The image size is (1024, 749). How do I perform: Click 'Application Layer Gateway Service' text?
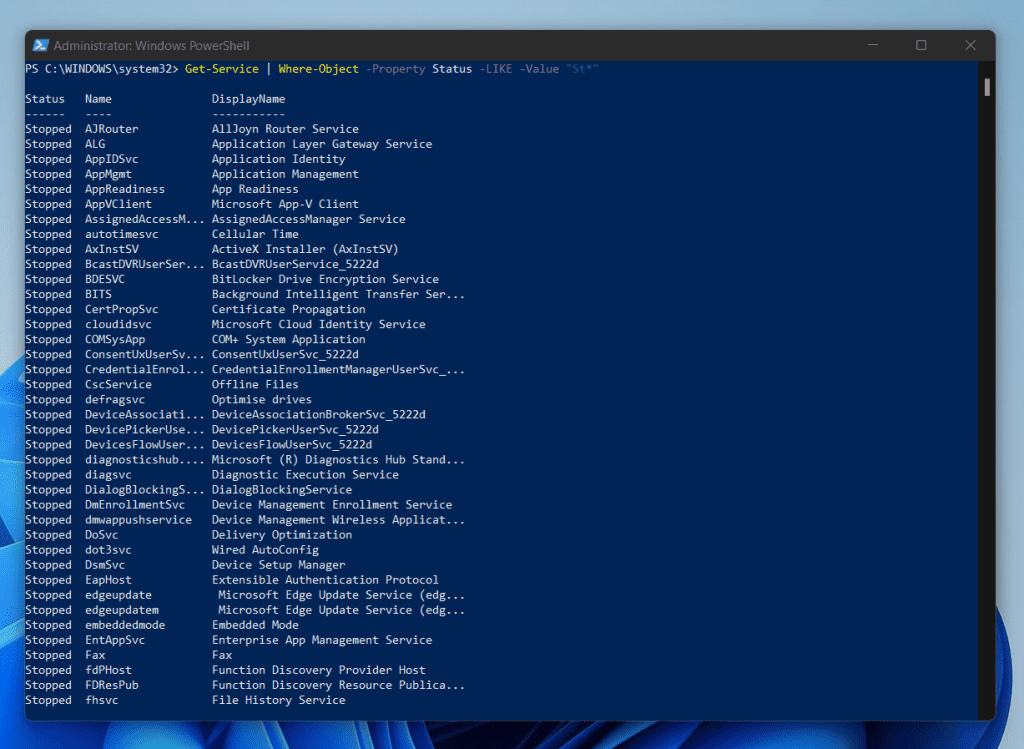[322, 144]
